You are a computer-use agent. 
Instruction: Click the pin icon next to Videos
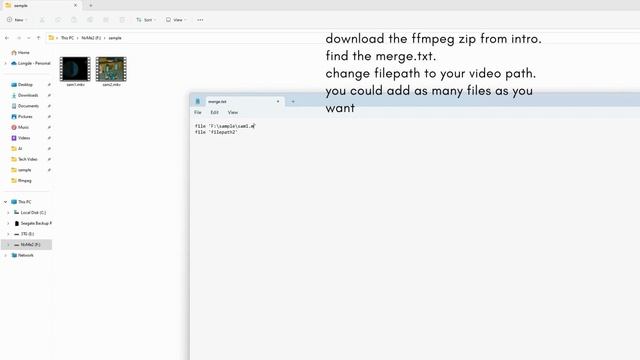click(49, 138)
